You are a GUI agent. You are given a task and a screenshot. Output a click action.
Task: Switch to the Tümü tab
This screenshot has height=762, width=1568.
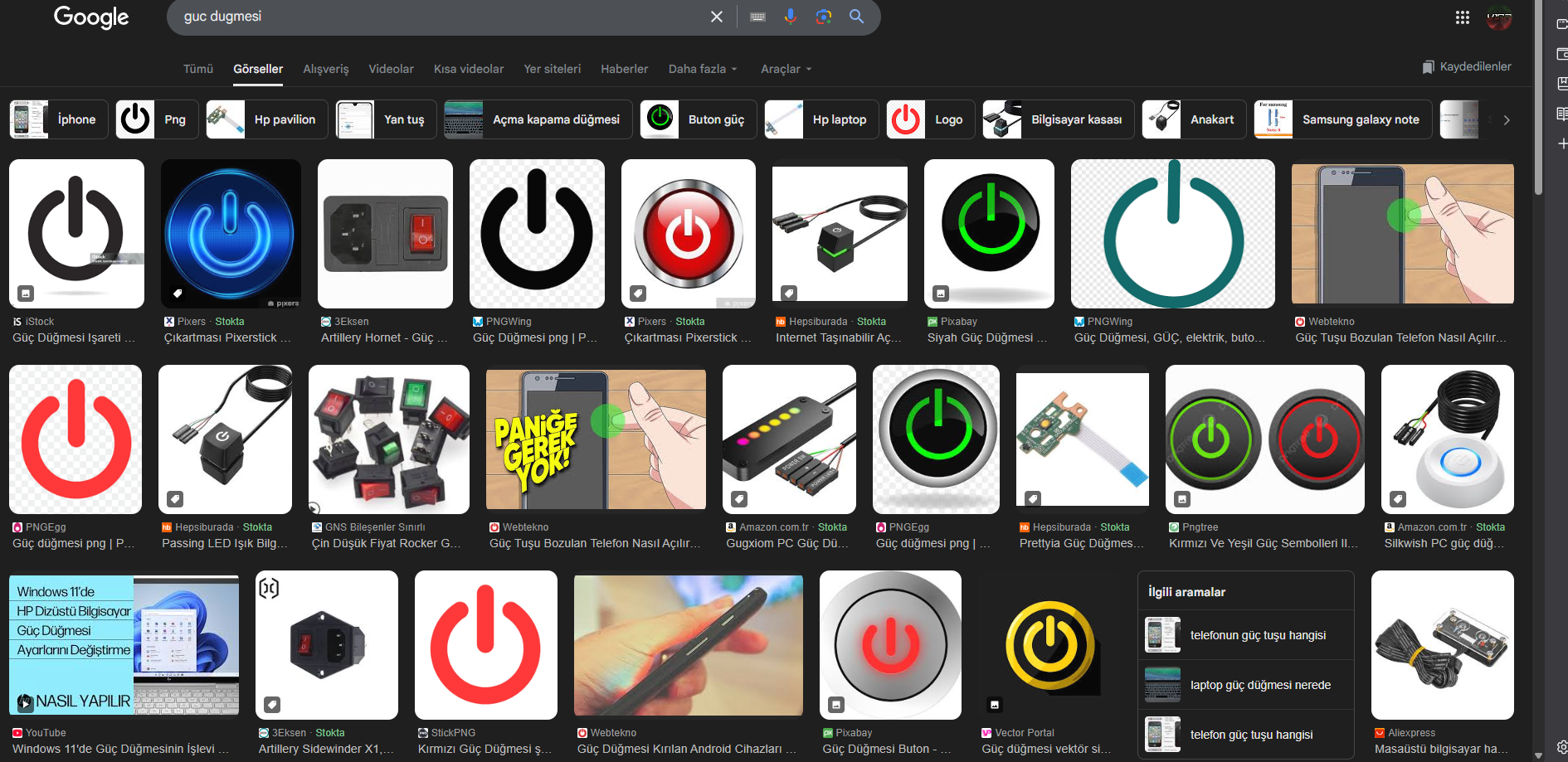(198, 69)
